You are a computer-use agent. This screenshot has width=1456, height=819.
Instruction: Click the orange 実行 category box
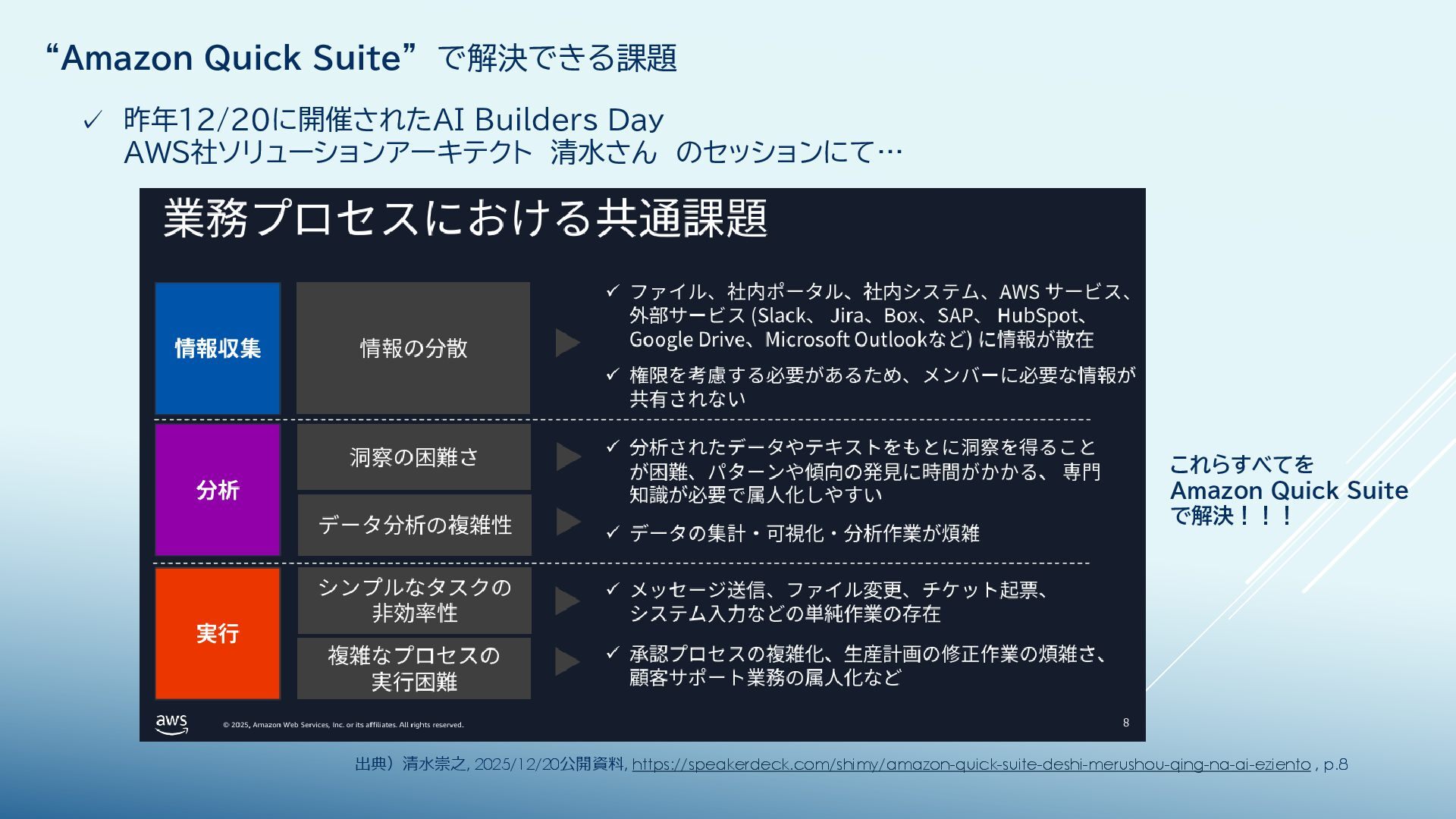point(218,633)
